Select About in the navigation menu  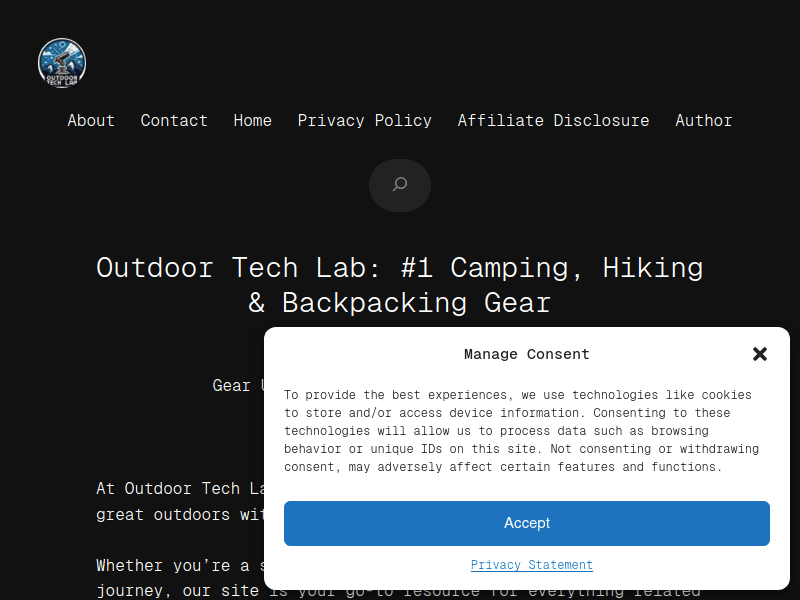pos(91,120)
